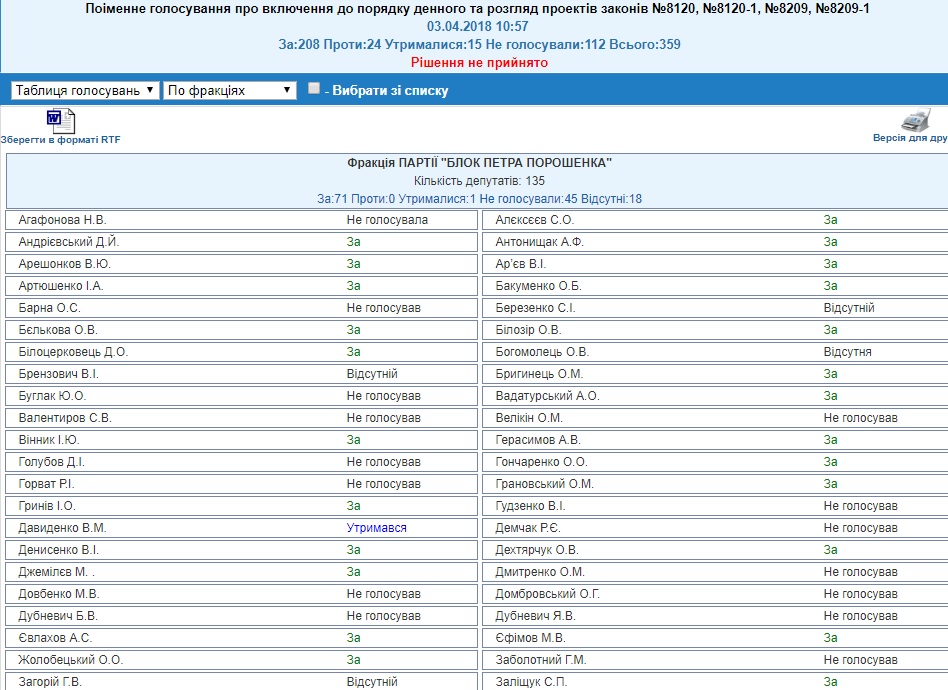Viewport: 948px width, 690px height.
Task: Click the vote date 03.04.2018 10:57
Action: [x=479, y=26]
